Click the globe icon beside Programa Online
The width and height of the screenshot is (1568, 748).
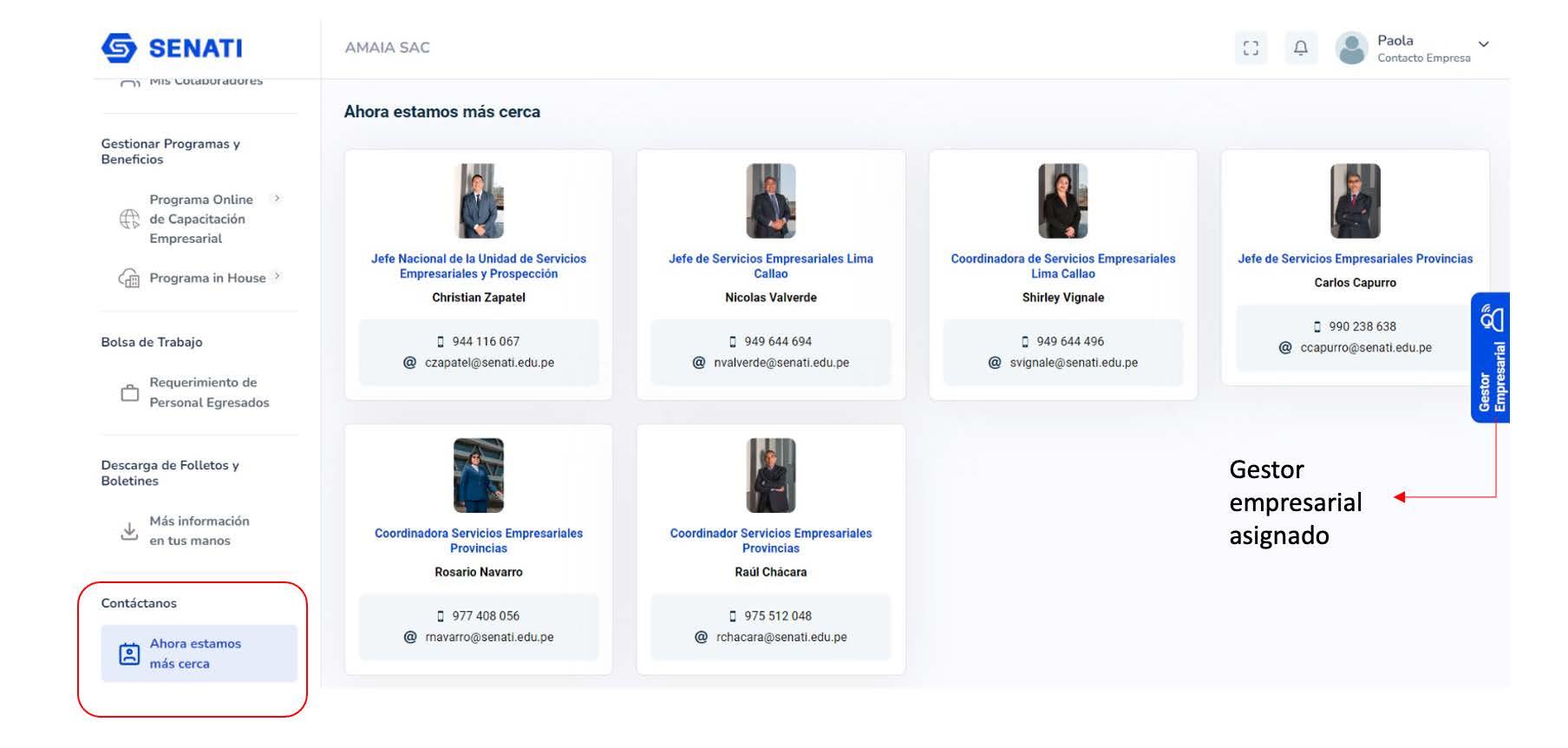(x=129, y=219)
